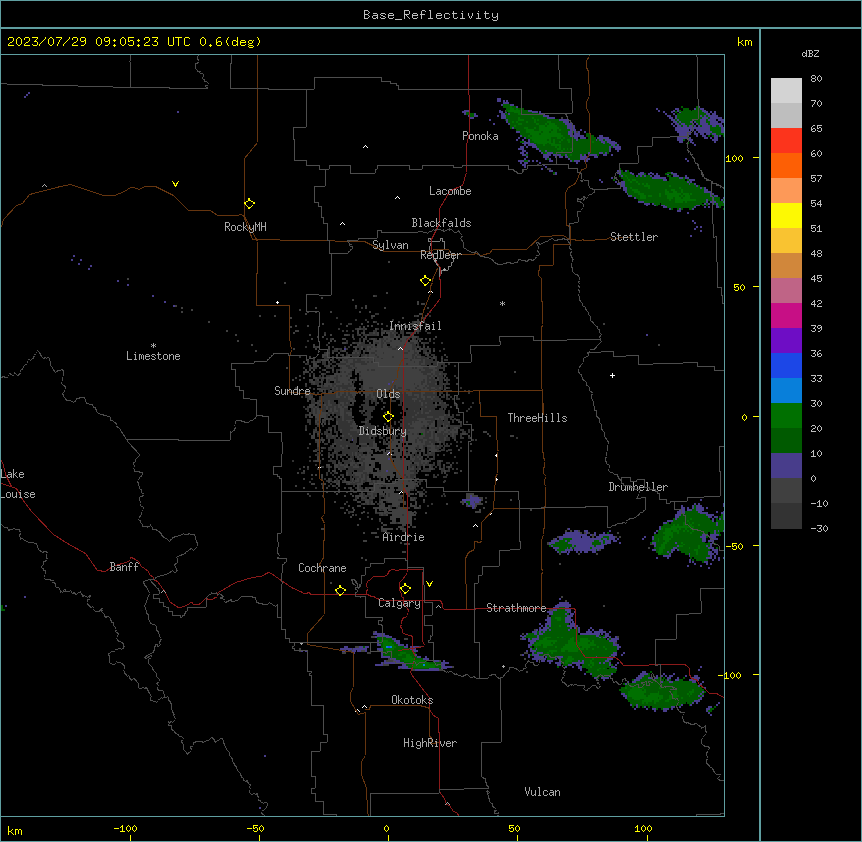Select the Lacombe city label
The image size is (862, 842).
pyautogui.click(x=450, y=191)
